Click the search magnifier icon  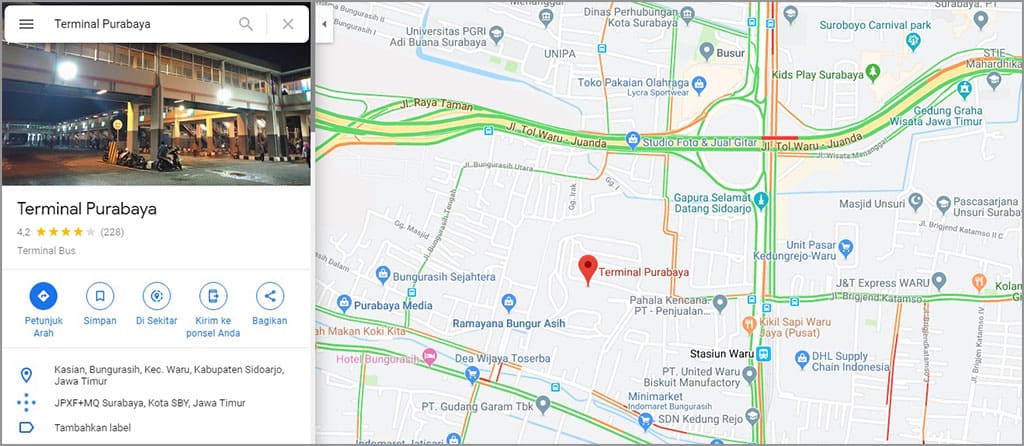tap(246, 24)
